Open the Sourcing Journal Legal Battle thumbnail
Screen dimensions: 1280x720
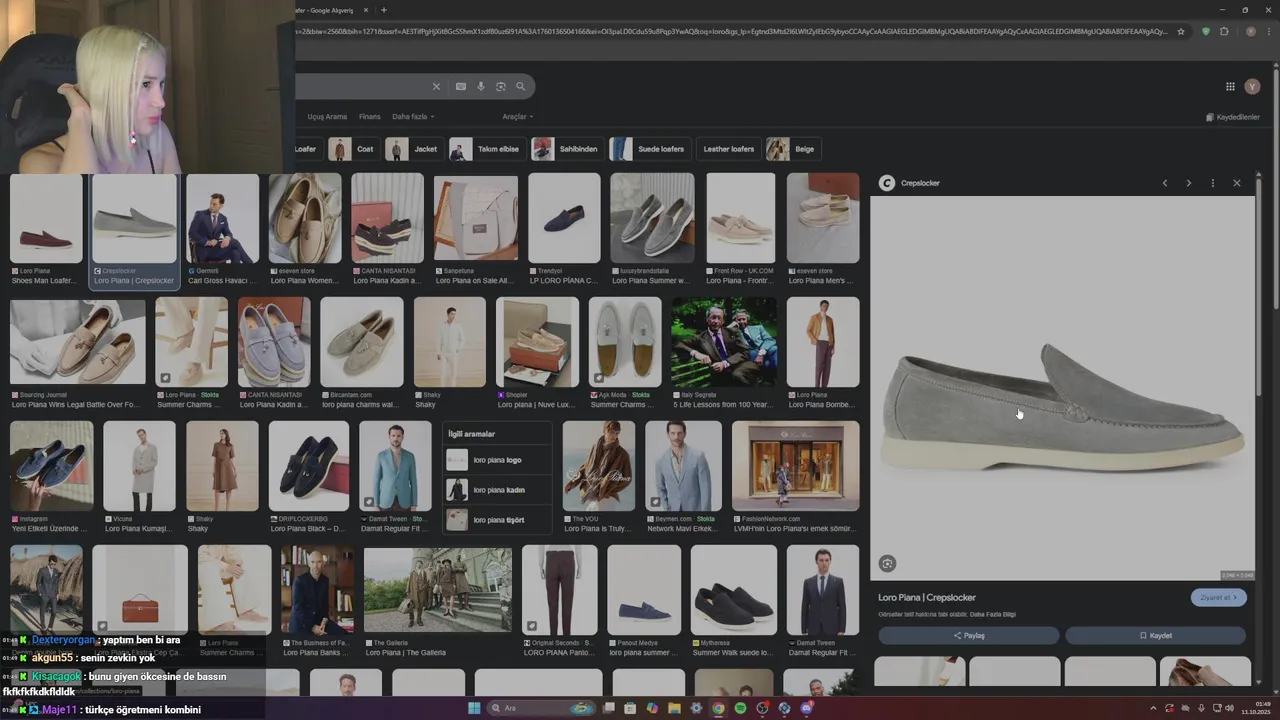(77, 342)
